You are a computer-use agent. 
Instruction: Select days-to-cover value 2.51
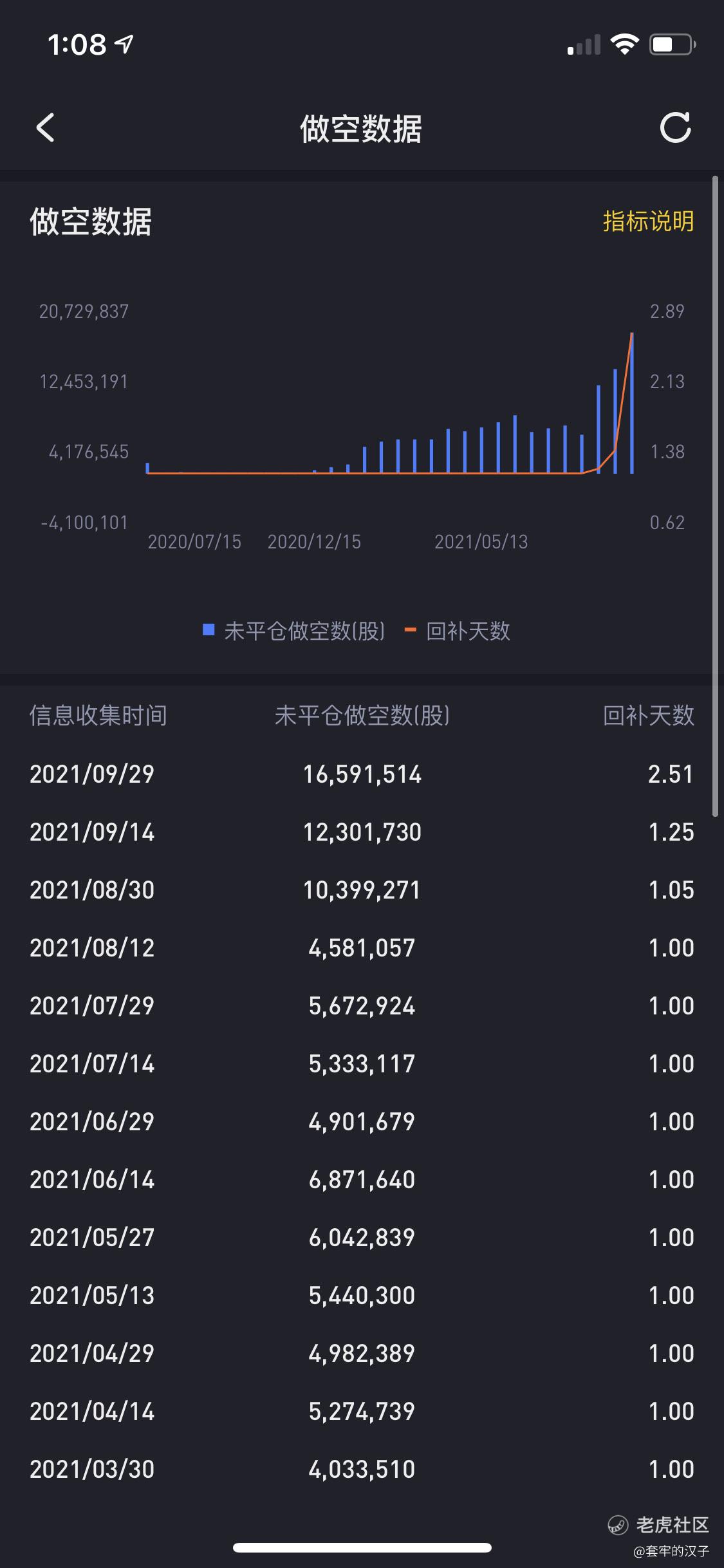[x=671, y=774]
